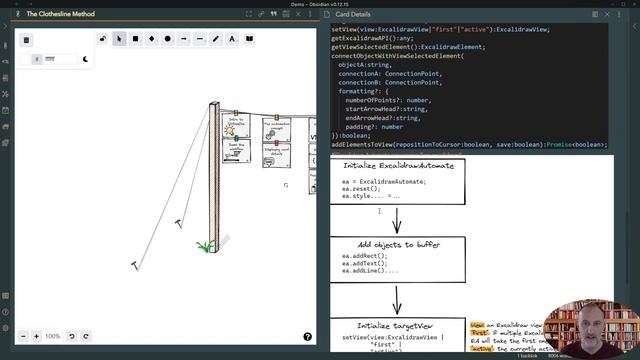
Task: Click 'getExcalidrawAPI():any;' code line
Action: coord(372,38)
